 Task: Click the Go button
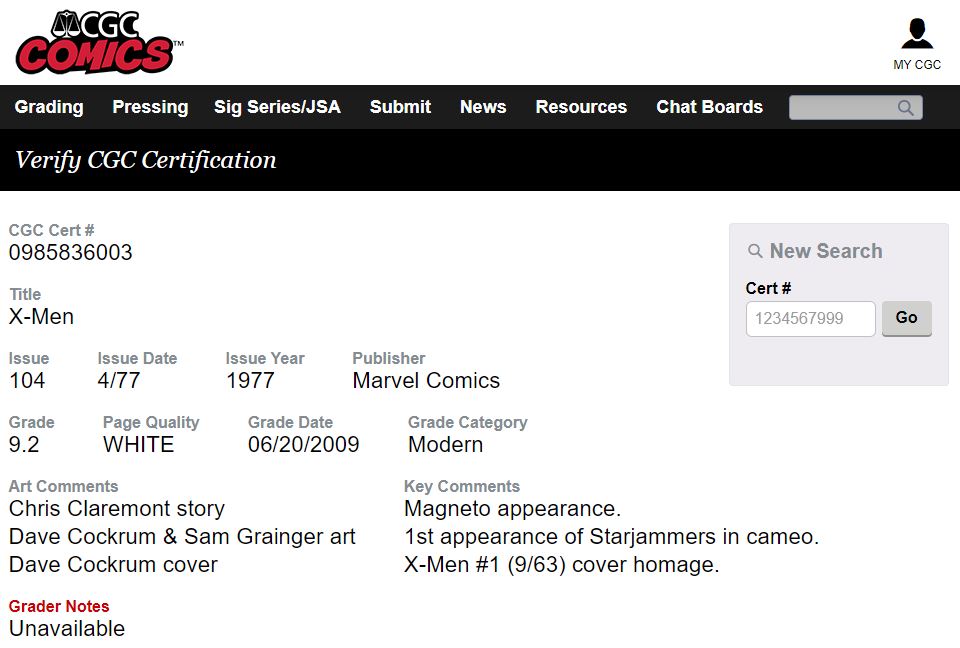pyautogui.click(x=907, y=318)
